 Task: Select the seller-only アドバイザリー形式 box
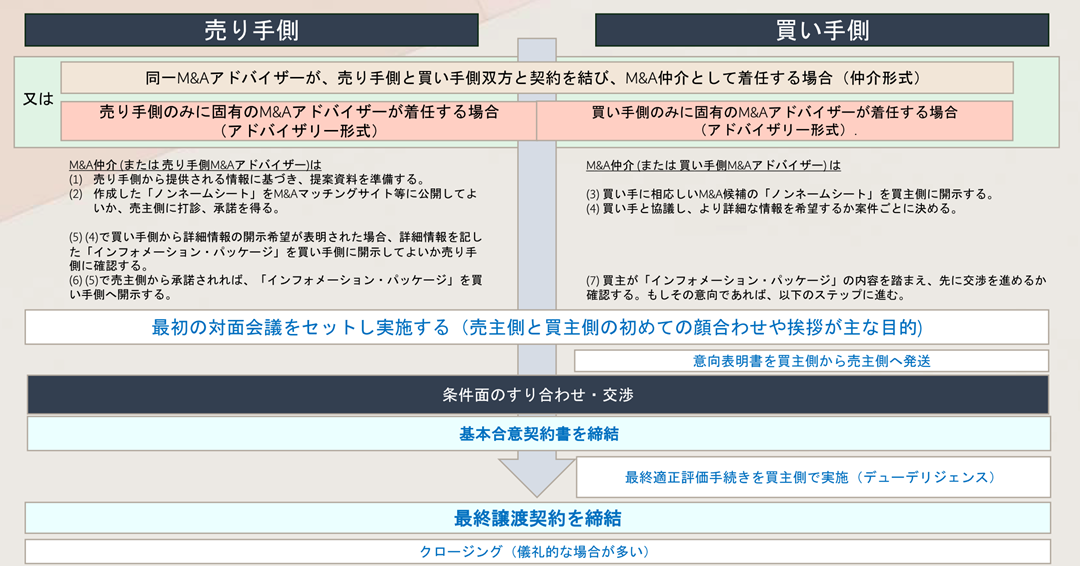[x=299, y=121]
